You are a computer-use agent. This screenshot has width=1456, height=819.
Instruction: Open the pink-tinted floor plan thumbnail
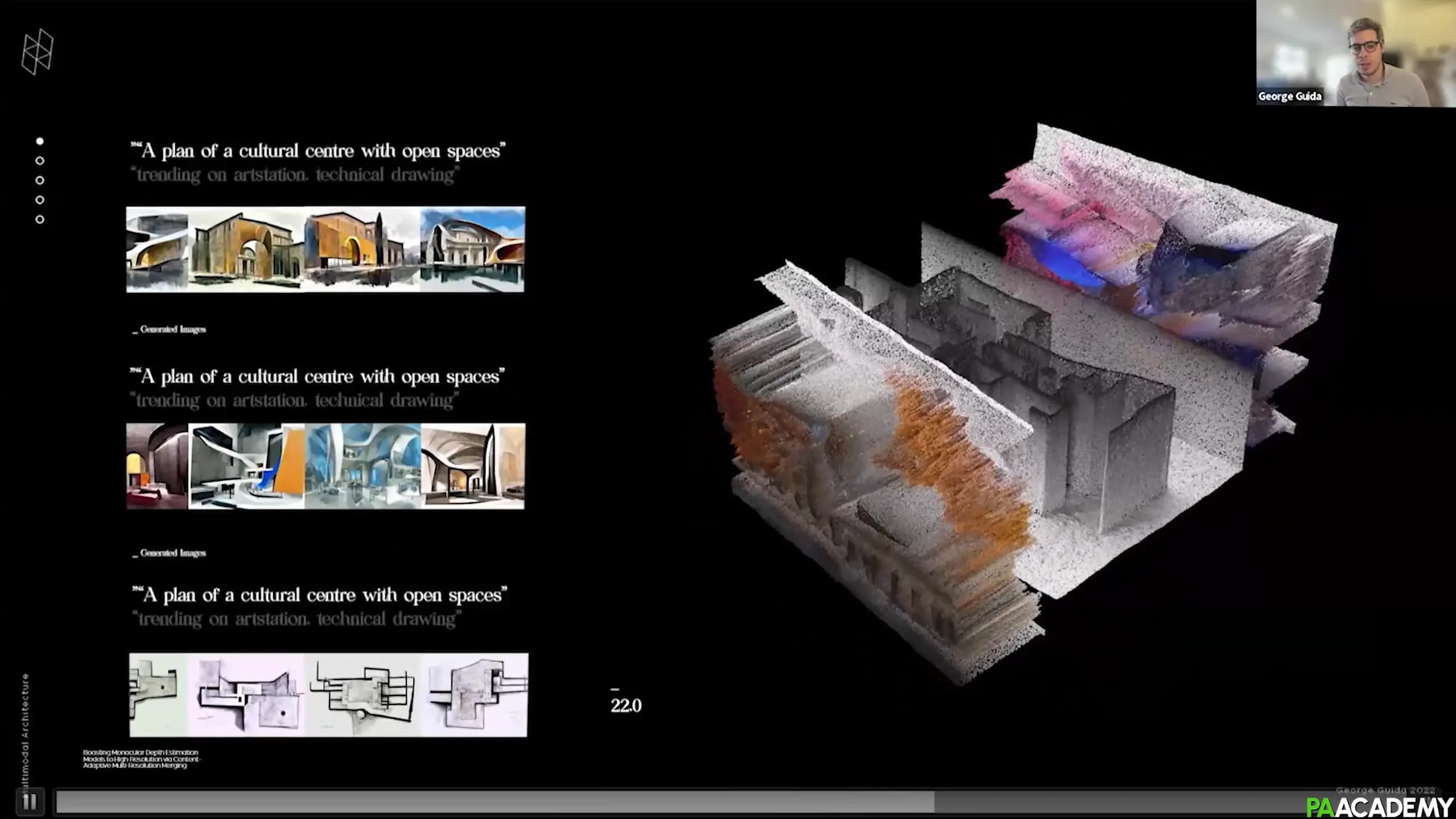(246, 695)
